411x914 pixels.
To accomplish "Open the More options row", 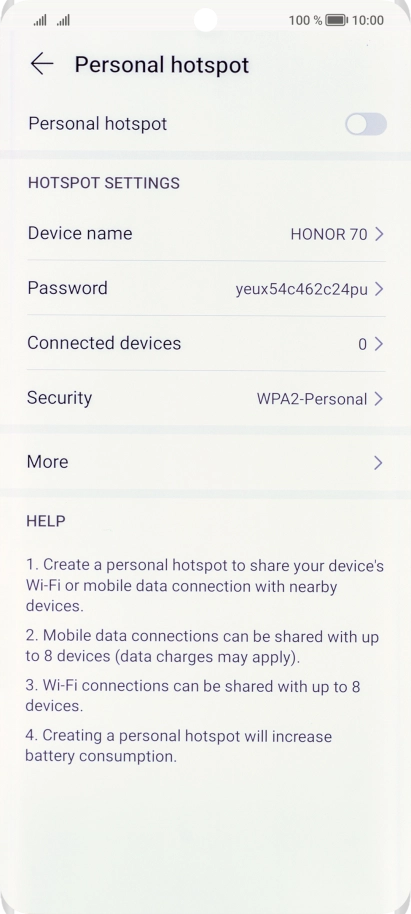I will coord(206,462).
